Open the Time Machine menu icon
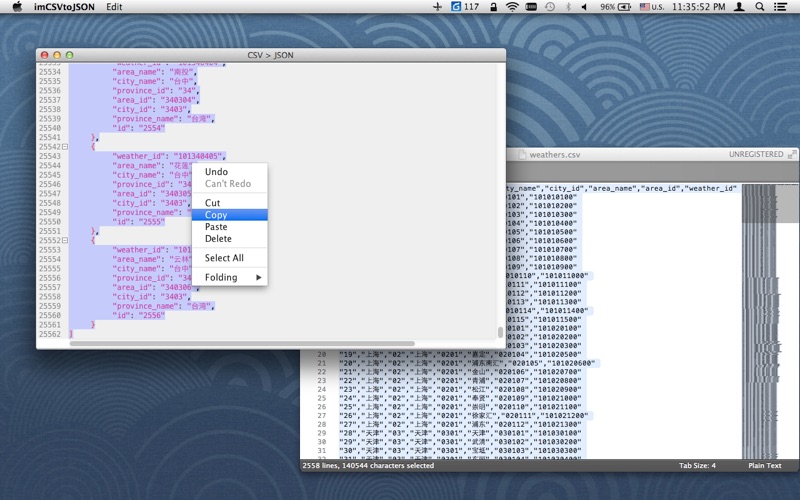Screen dimensions: 800x500 [x=549, y=7]
